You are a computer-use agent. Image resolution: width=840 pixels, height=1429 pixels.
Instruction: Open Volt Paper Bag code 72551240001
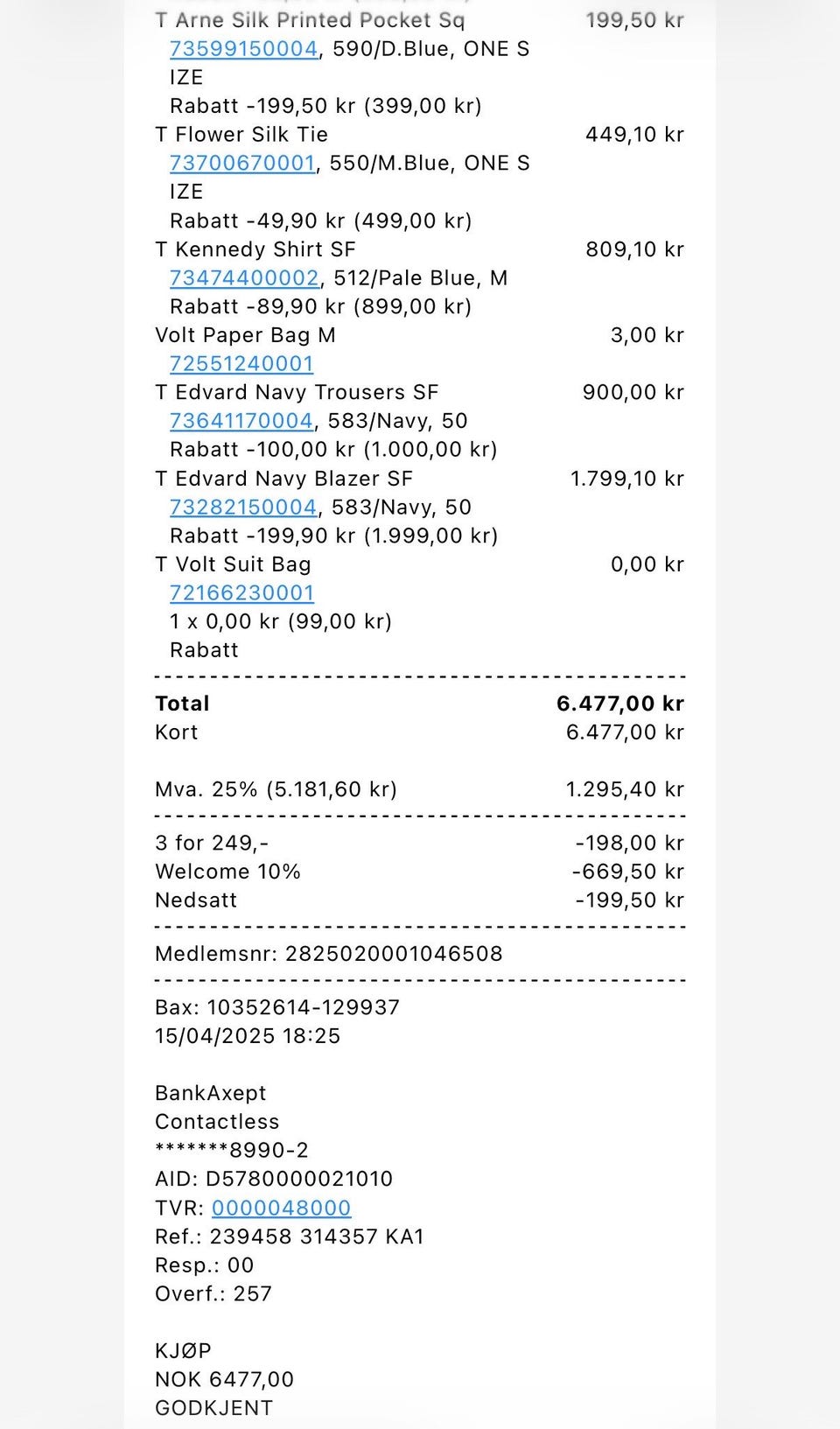click(241, 364)
